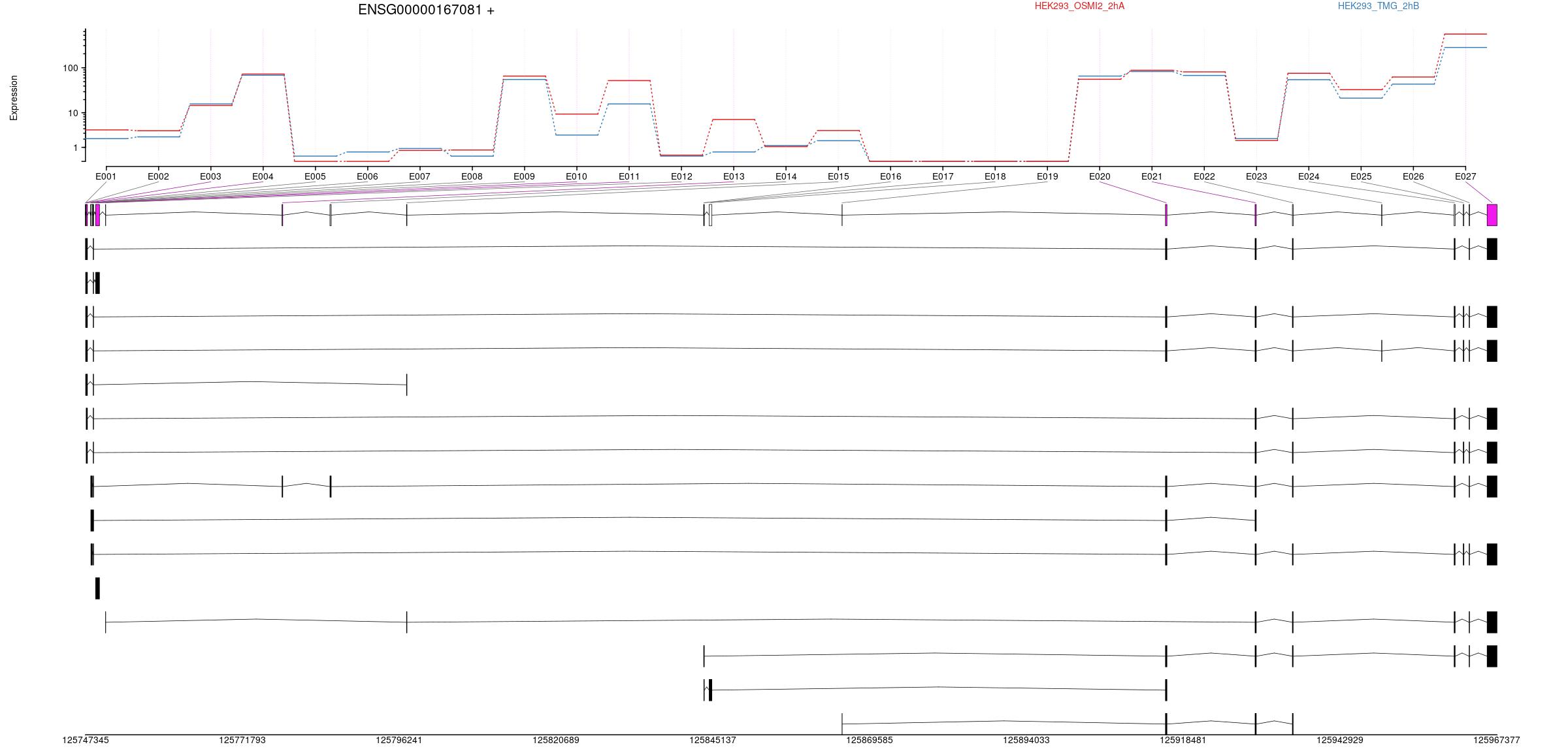Screen dimensions: 1568x751
Task: Click the red E027 expression line segment
Action: point(1465,34)
